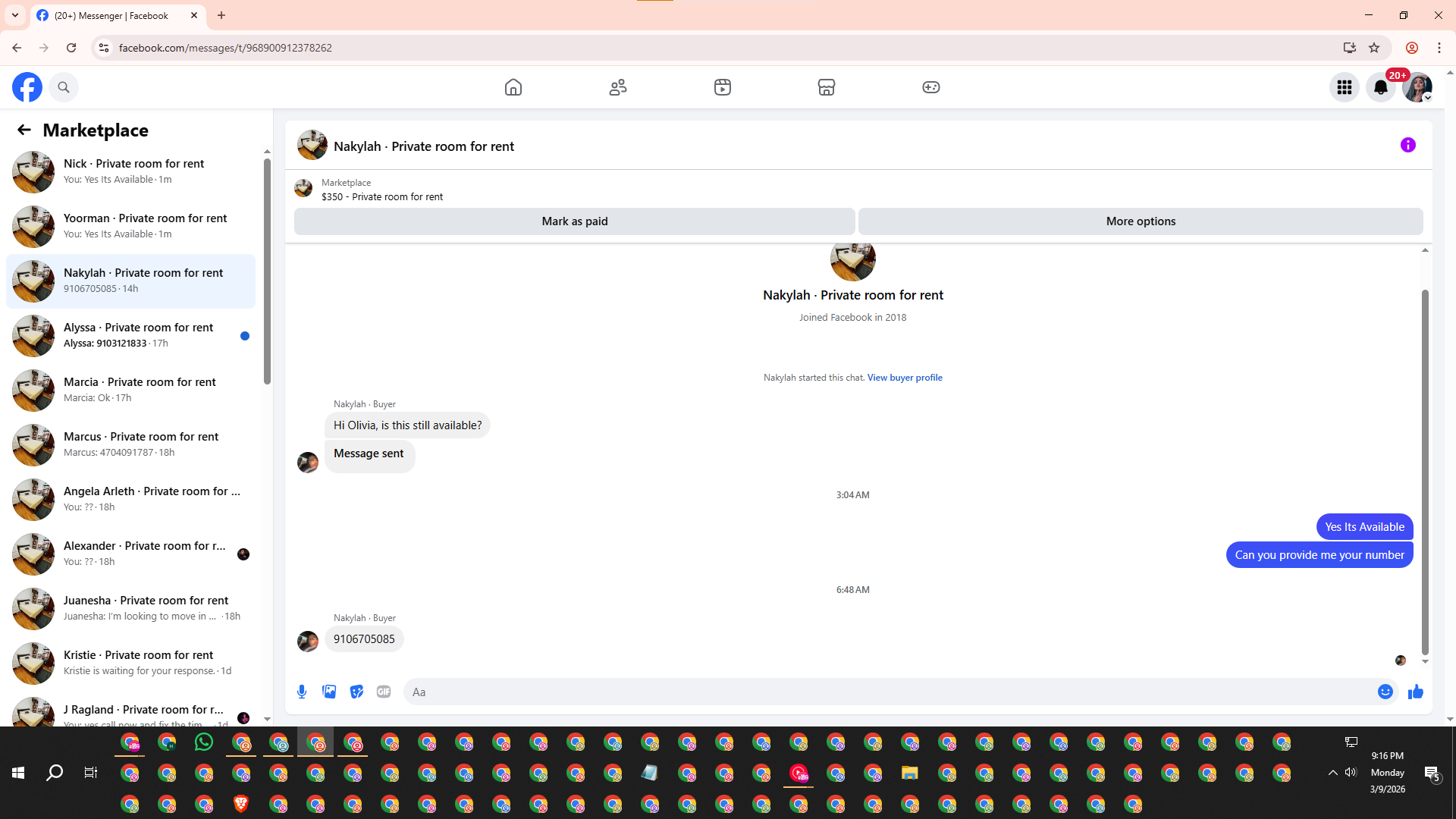
Task: Click the Mark as paid button
Action: click(574, 221)
